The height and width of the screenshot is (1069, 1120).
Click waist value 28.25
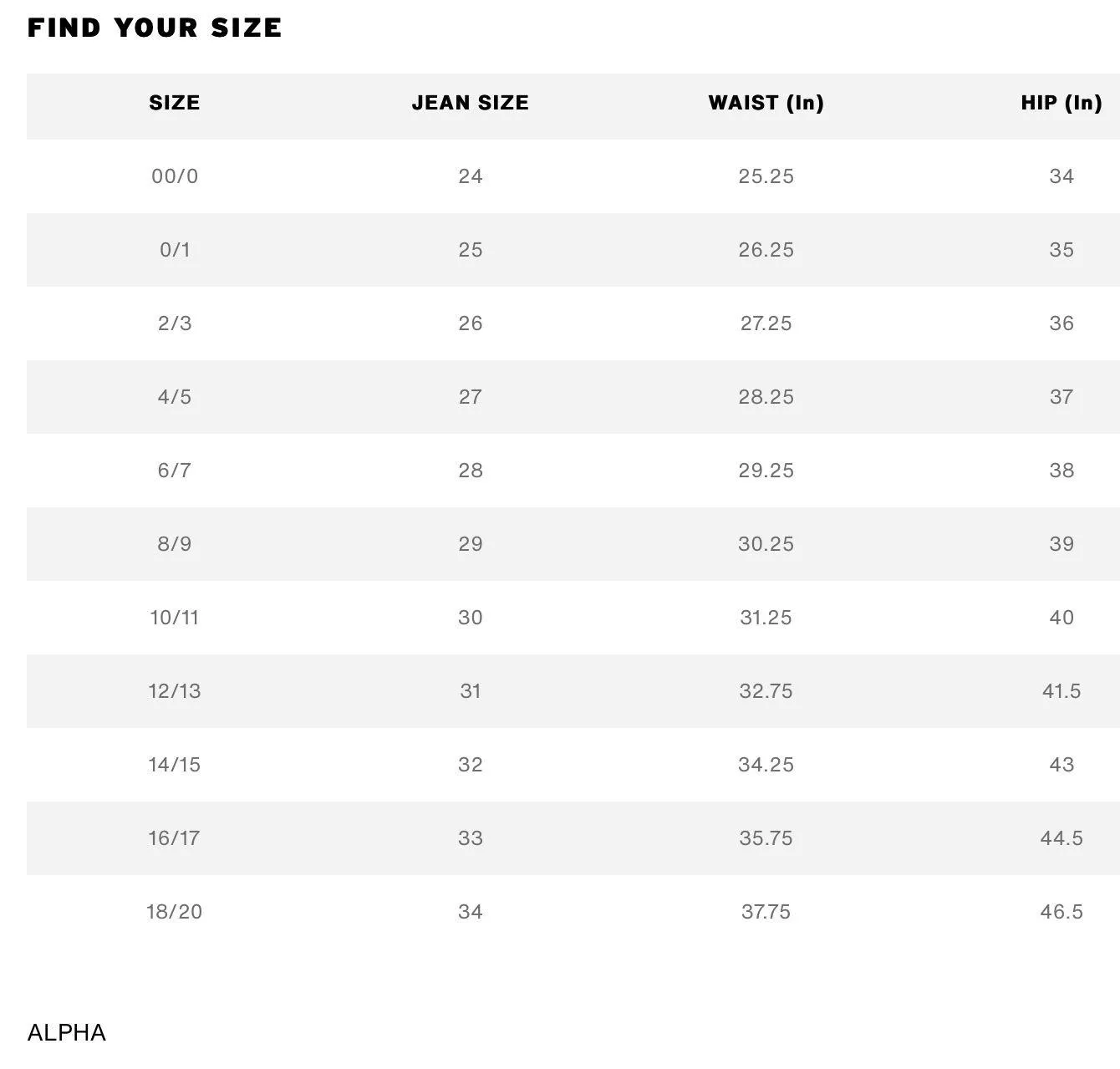pyautogui.click(x=766, y=397)
